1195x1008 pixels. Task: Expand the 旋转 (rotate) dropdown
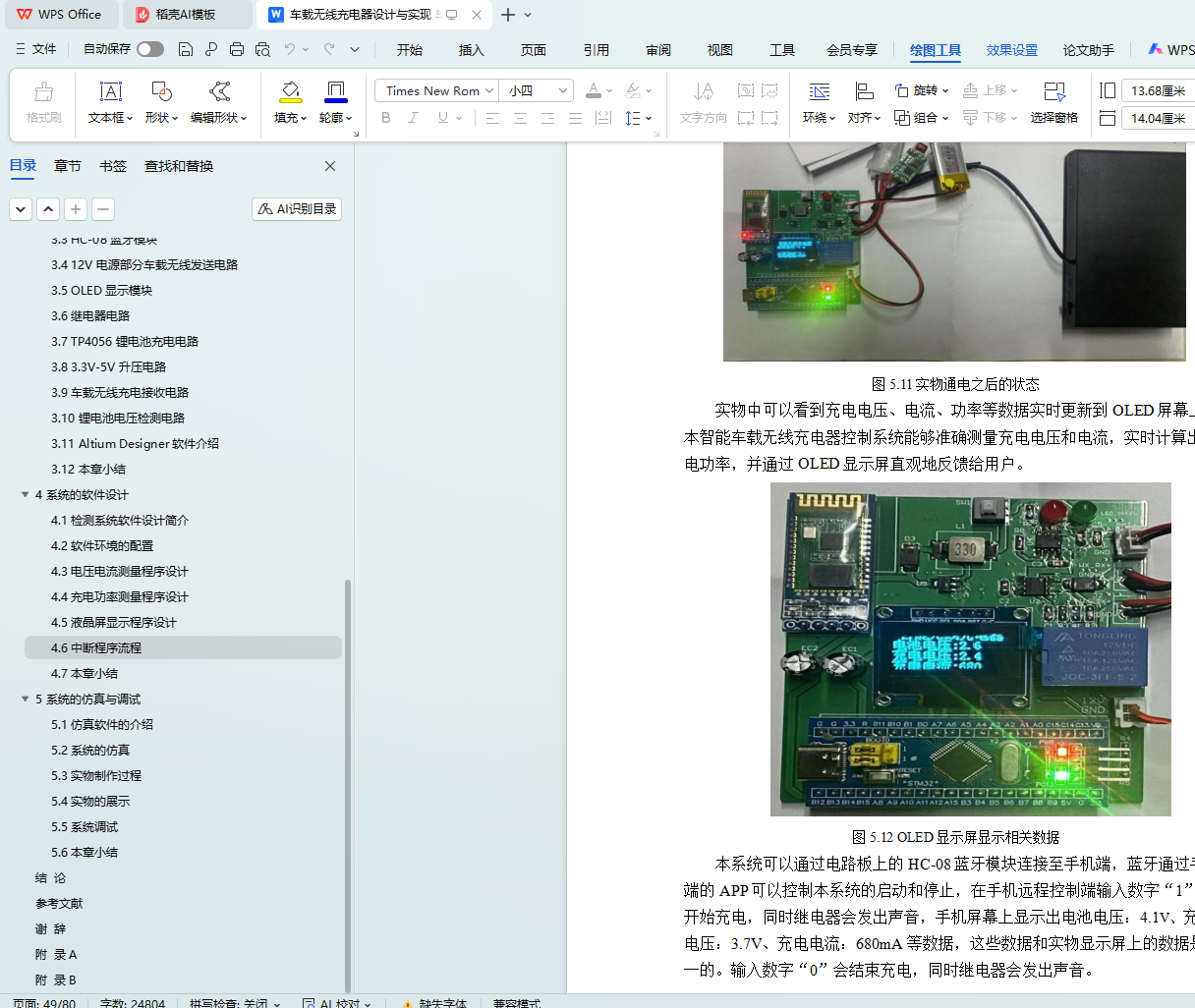945,90
